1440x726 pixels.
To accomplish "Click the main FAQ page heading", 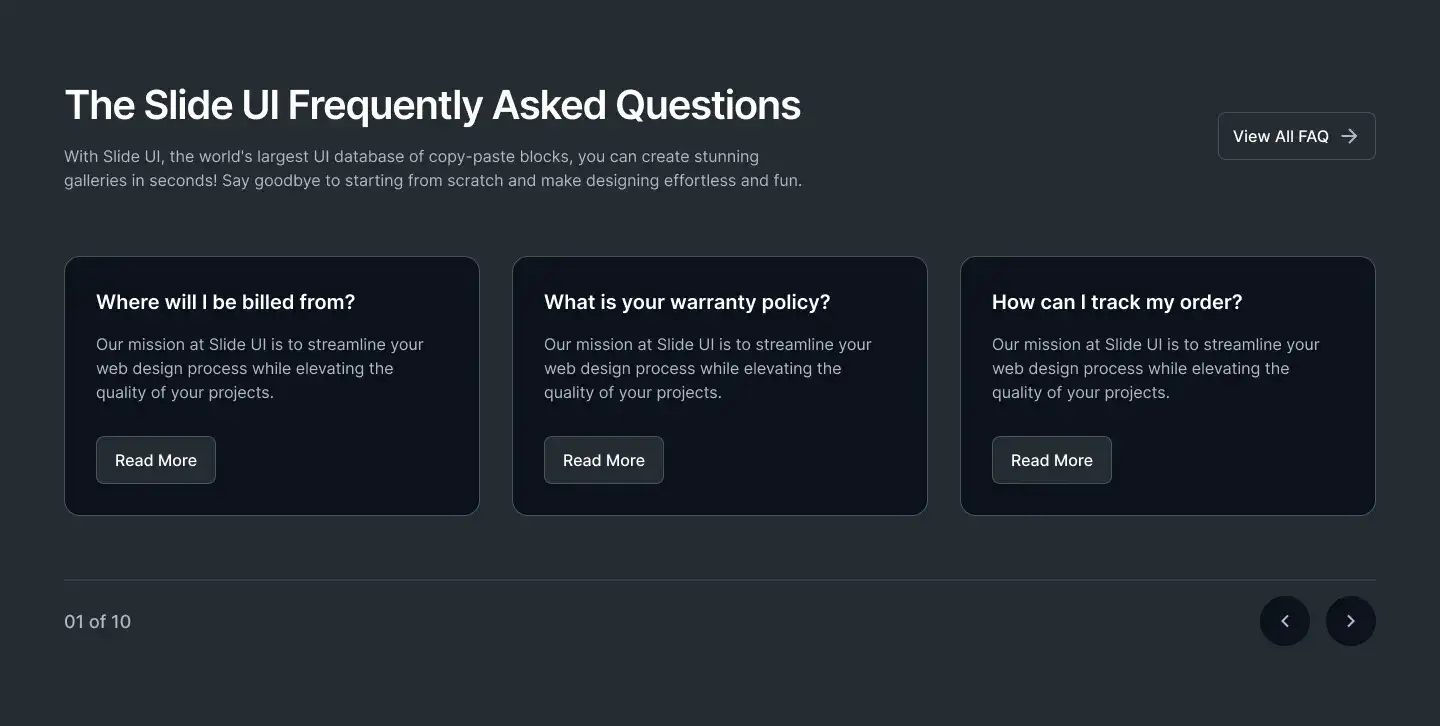I will (433, 105).
